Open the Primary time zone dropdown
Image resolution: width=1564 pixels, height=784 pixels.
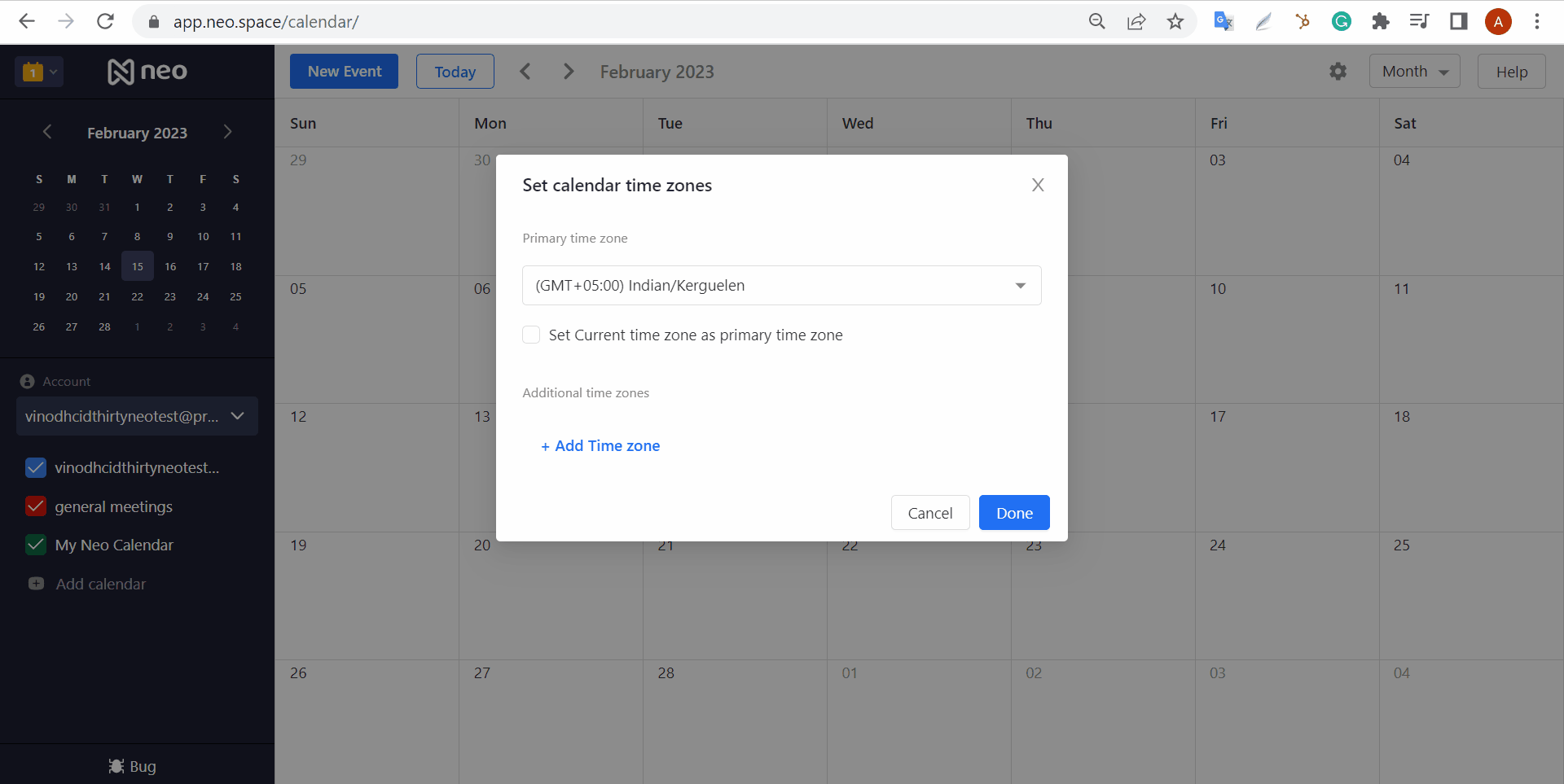781,286
